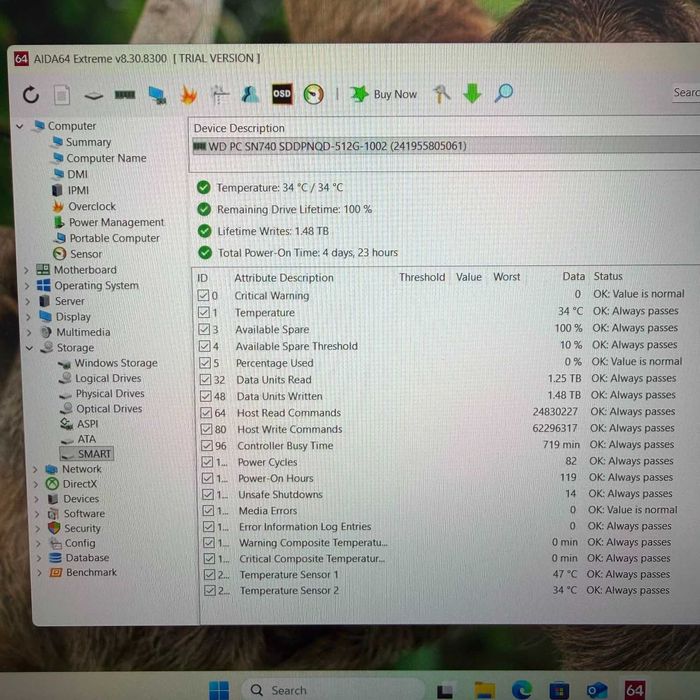Uncheck the Critical Warning checkbox
700x700 pixels.
click(204, 296)
